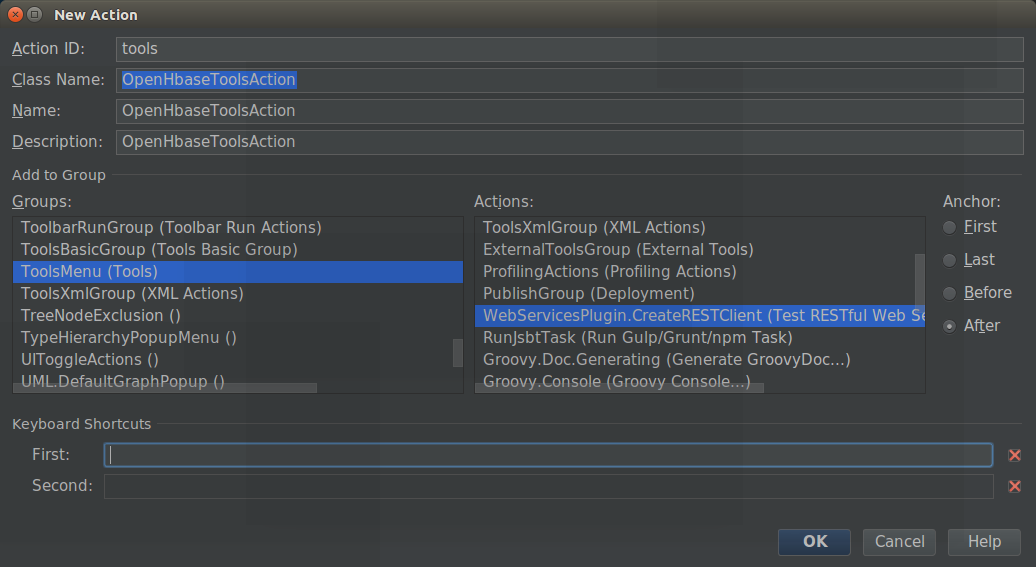Screen dimensions: 1036x567
Task: Clear the First keyboard shortcut with red X
Action: coord(1014,455)
